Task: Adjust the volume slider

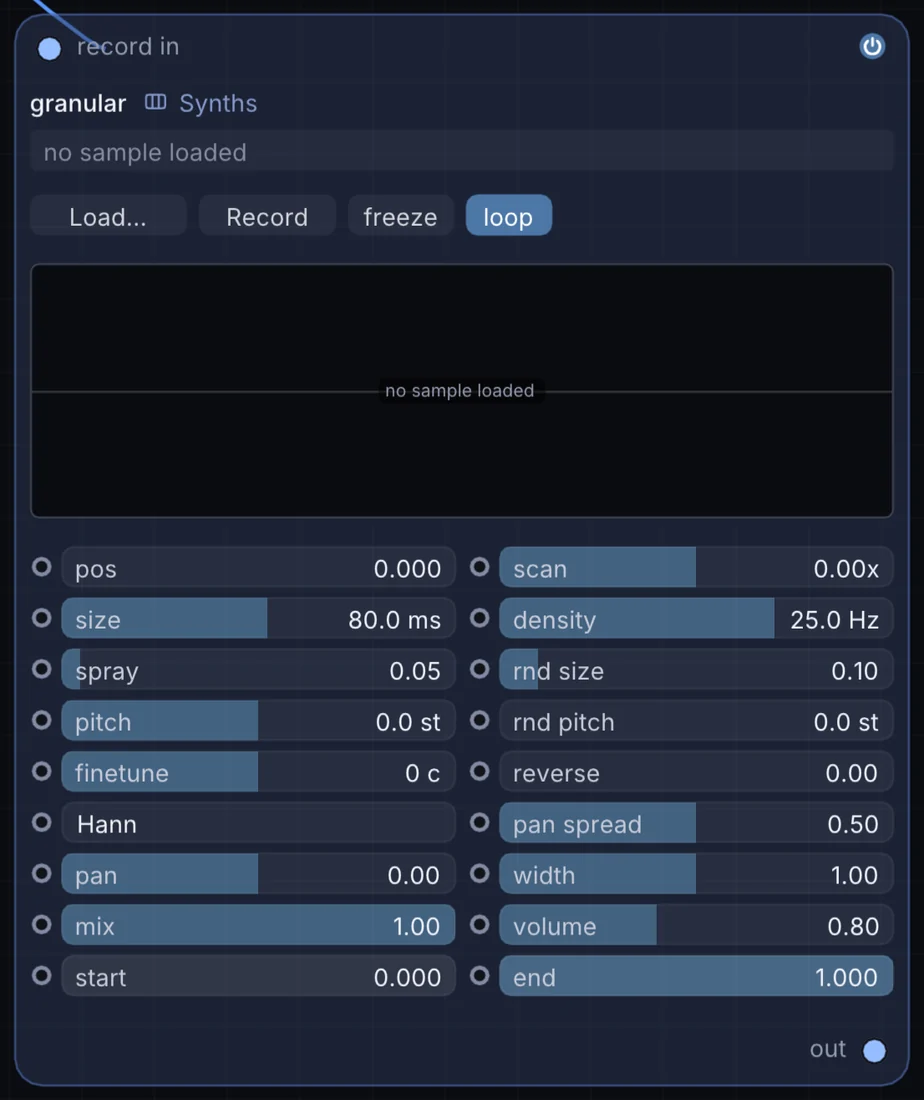Action: (x=696, y=925)
